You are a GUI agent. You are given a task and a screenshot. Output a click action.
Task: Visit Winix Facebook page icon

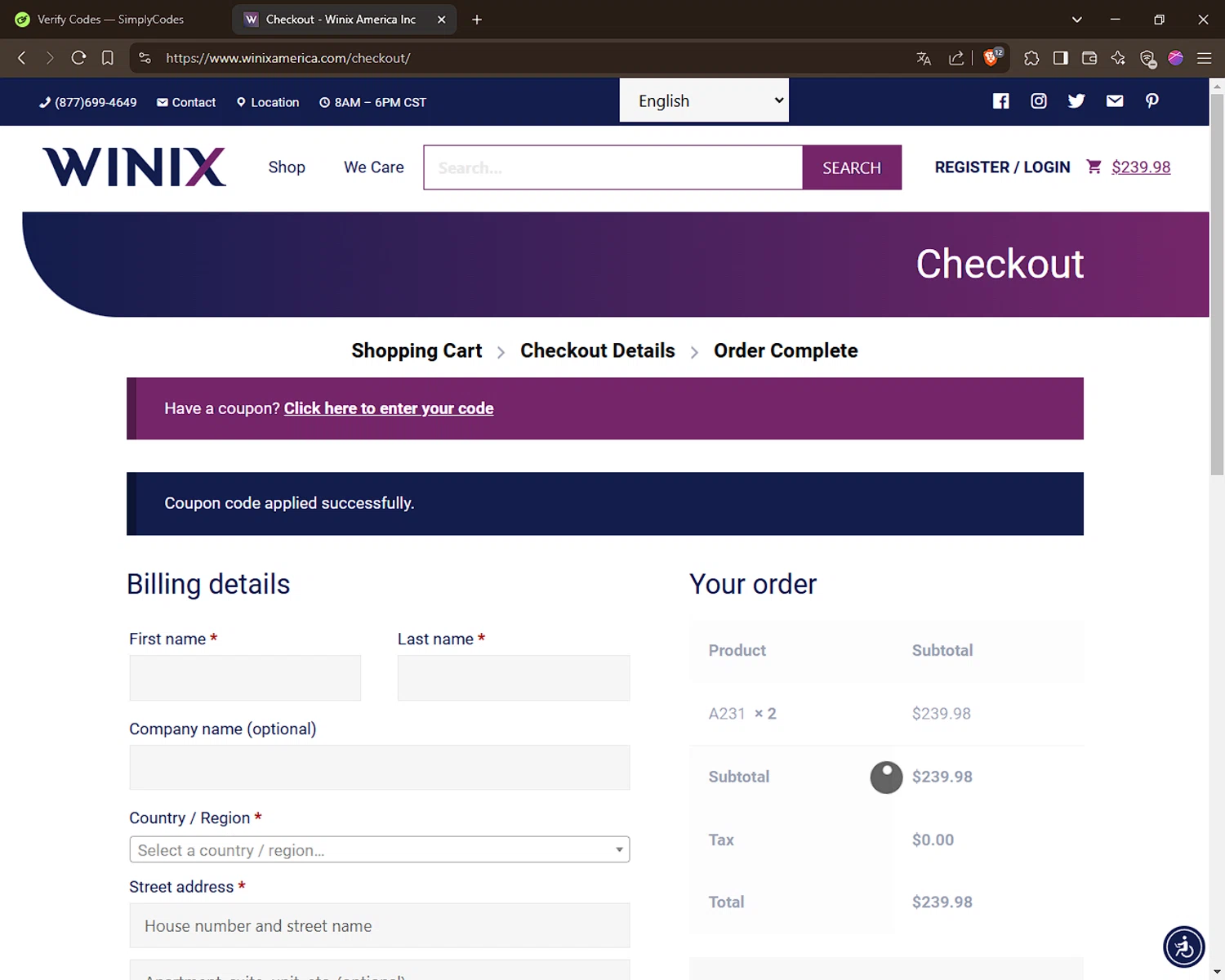[1000, 100]
